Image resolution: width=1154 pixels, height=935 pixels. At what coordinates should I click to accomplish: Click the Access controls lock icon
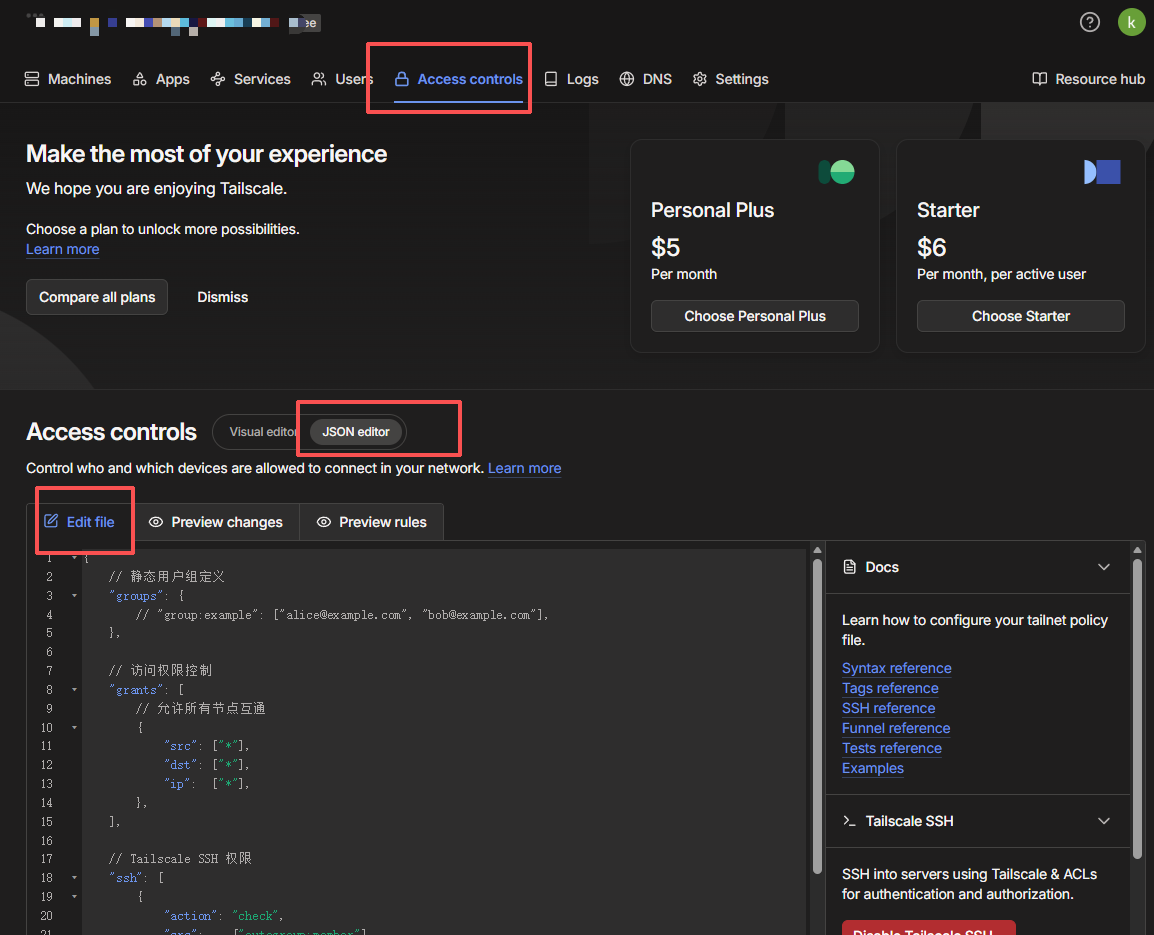(x=402, y=79)
